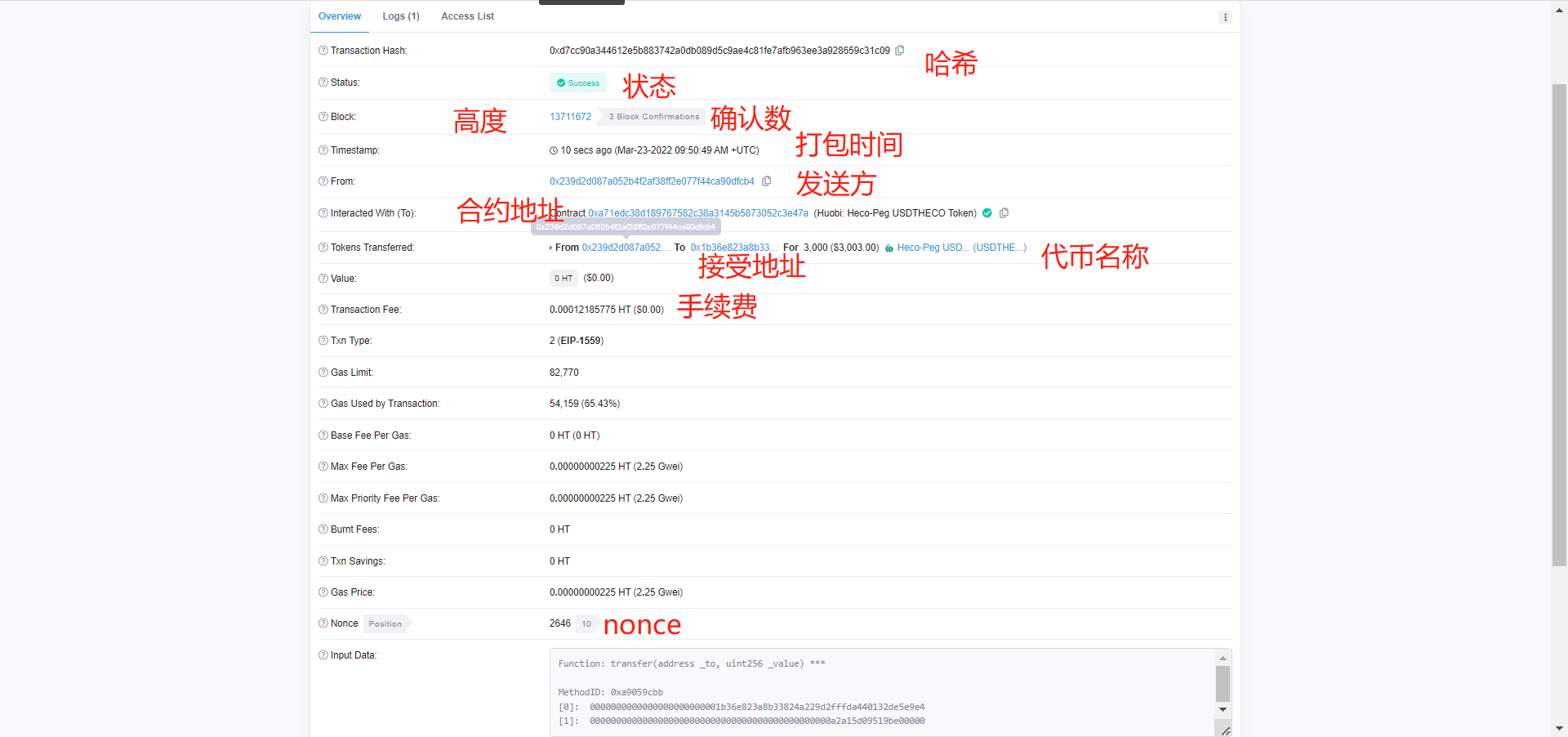The image size is (1568, 737).
Task: Copy the transaction hash
Action: (x=899, y=50)
